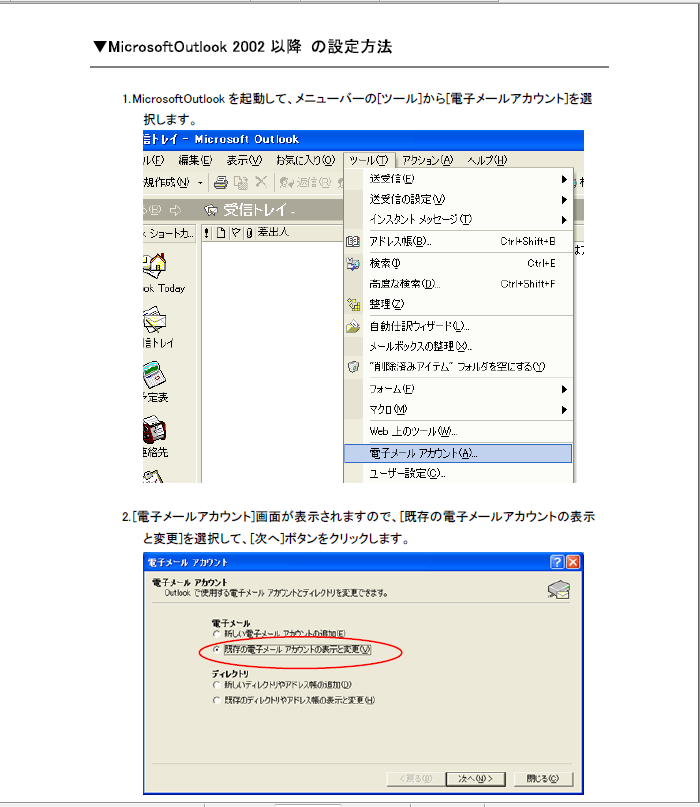The width and height of the screenshot is (700, 807).
Task: Click the 閉じる(C) button
Action: [542, 779]
